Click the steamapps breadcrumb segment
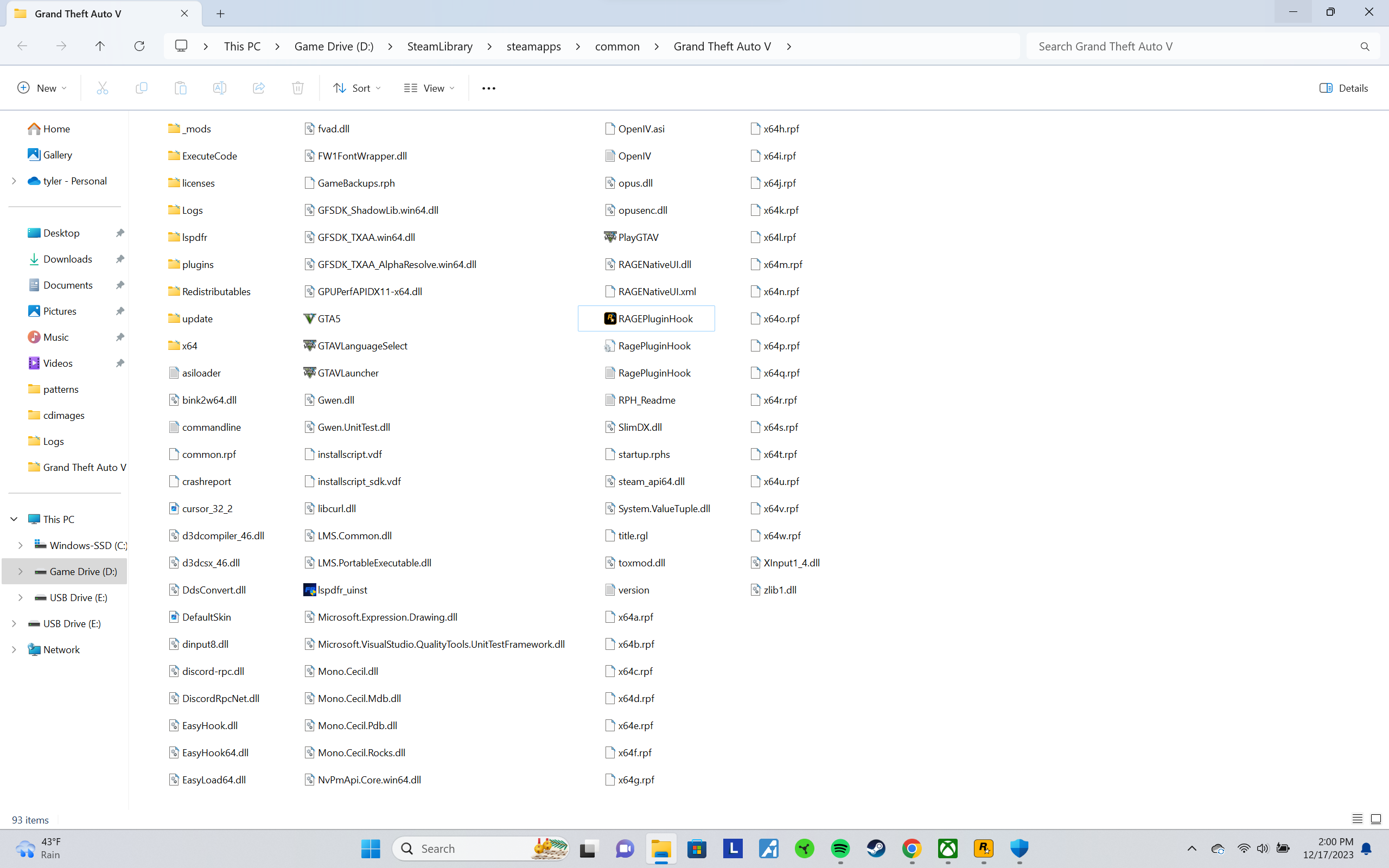Image resolution: width=1389 pixels, height=868 pixels. [x=533, y=46]
